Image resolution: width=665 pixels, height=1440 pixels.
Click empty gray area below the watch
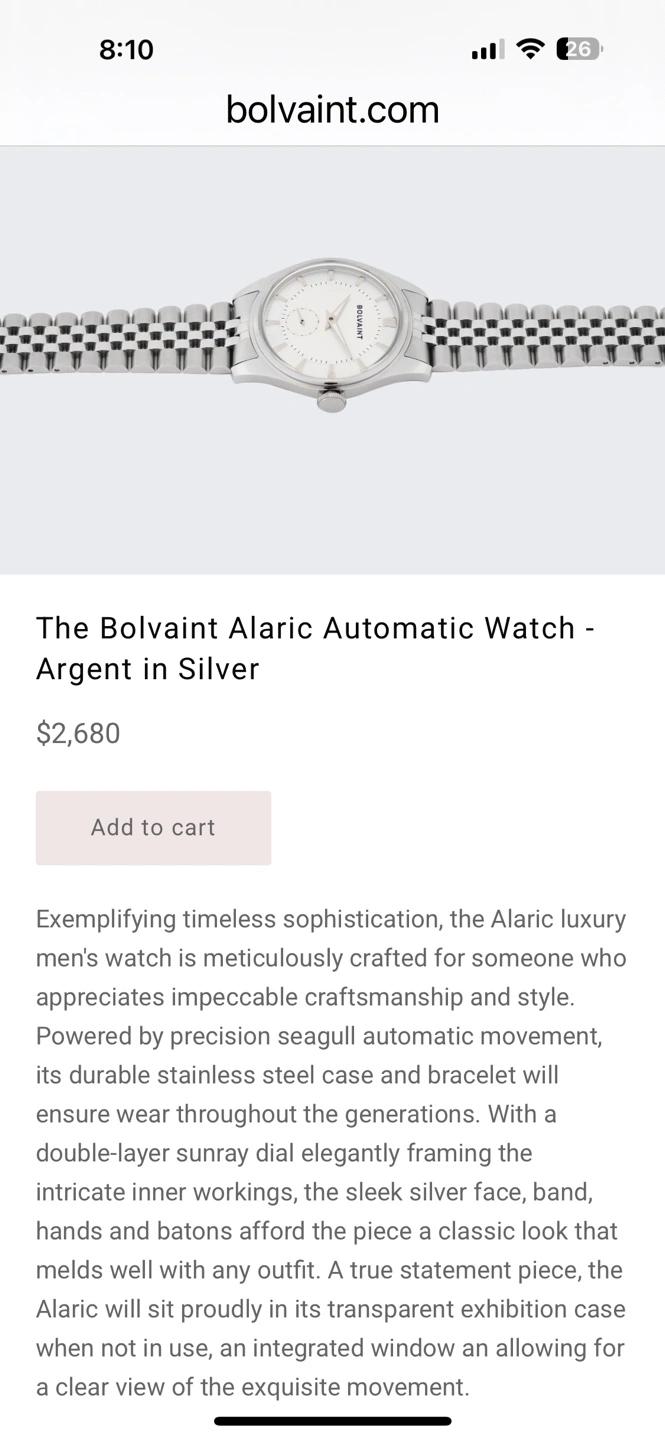332,500
